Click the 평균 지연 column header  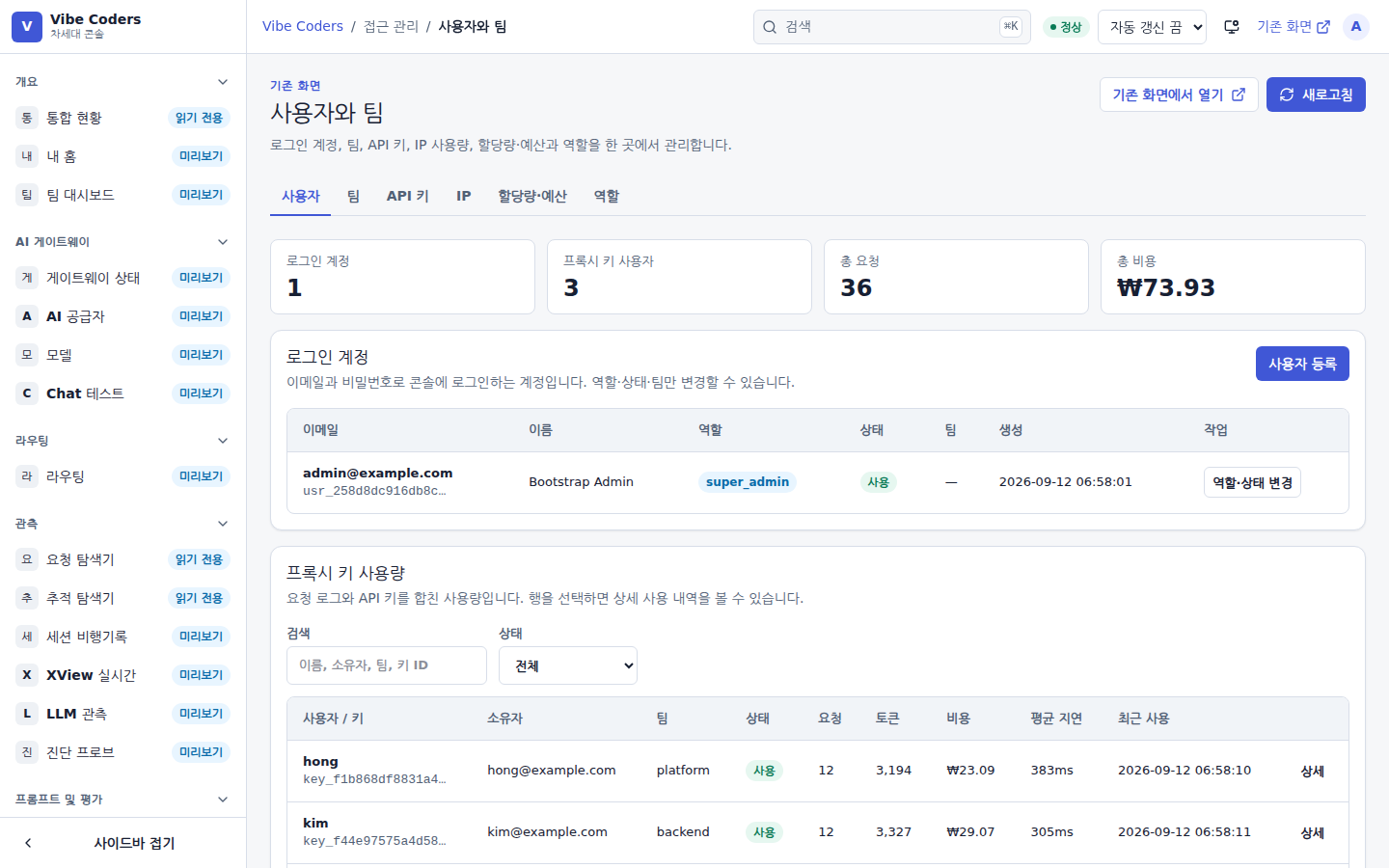1056,719
